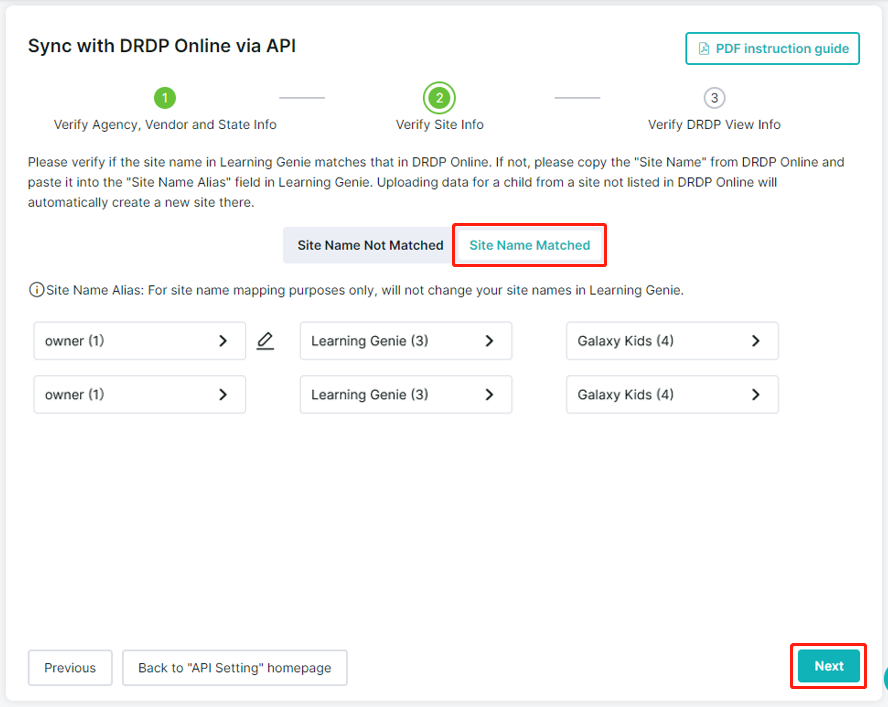Click the green step 1 circle
This screenshot has height=707, width=888.
[x=165, y=98]
